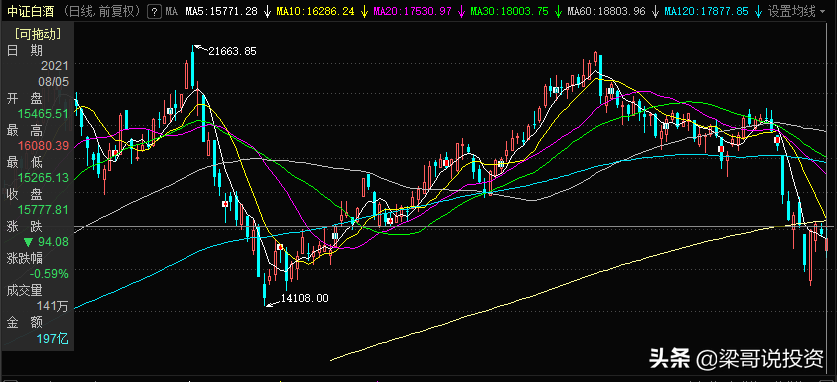This screenshot has height=382, width=837.
Task: Click the 可拖动 panel header
Action: point(37,35)
